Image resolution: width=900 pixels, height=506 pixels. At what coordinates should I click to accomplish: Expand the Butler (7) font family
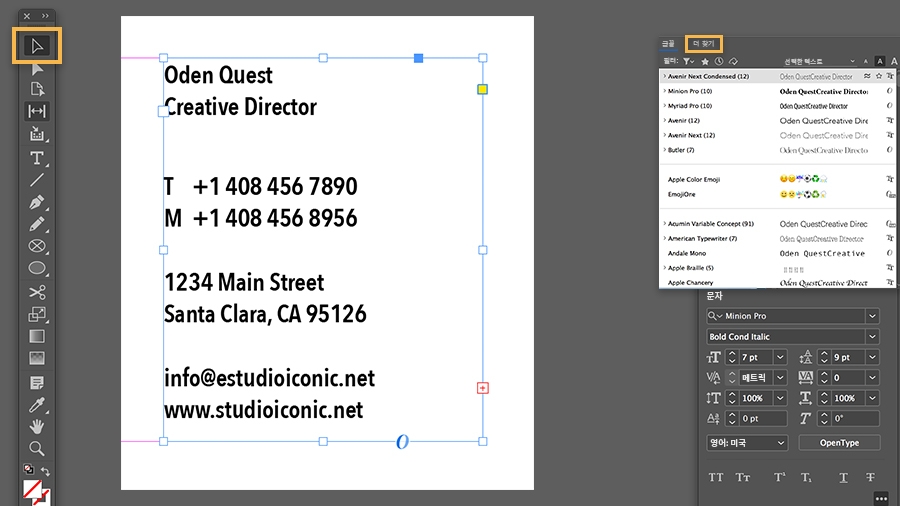665,150
